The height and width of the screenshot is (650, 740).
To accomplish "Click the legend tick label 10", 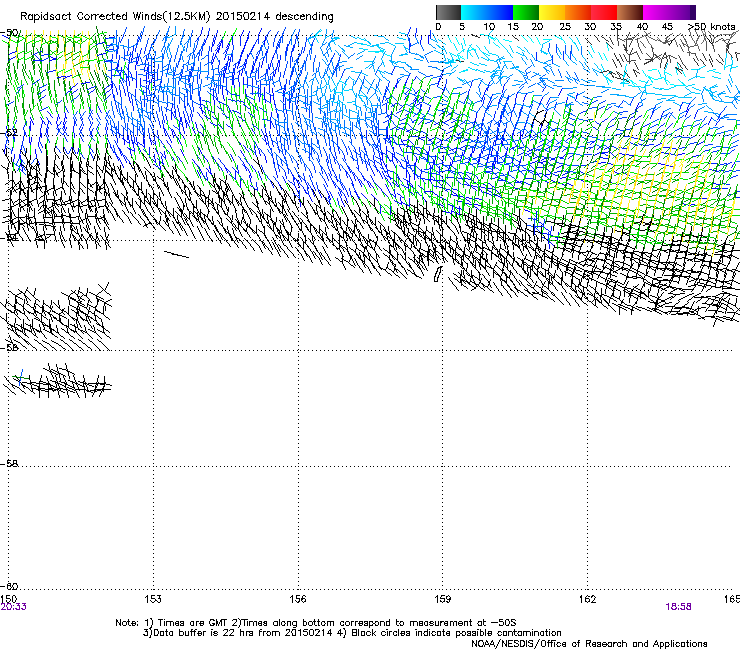I will pyautogui.click(x=489, y=27).
